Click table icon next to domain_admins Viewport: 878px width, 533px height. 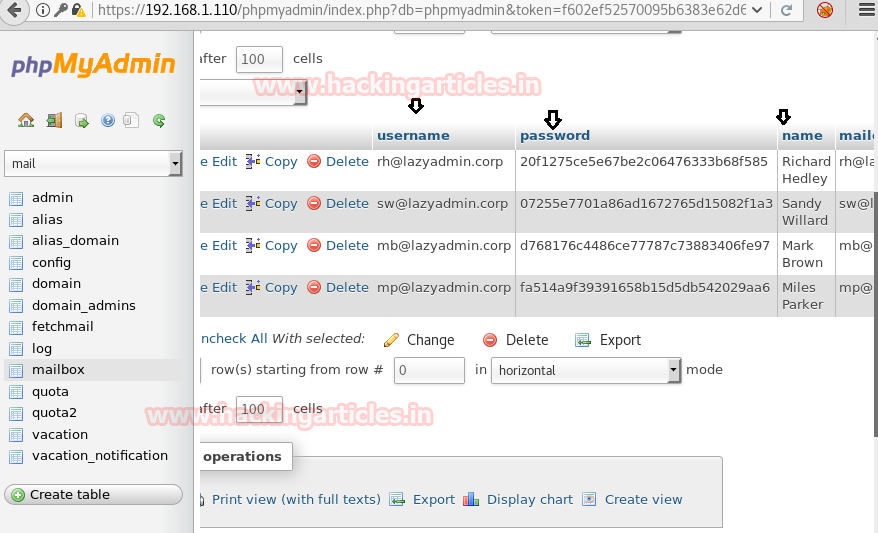click(16, 306)
